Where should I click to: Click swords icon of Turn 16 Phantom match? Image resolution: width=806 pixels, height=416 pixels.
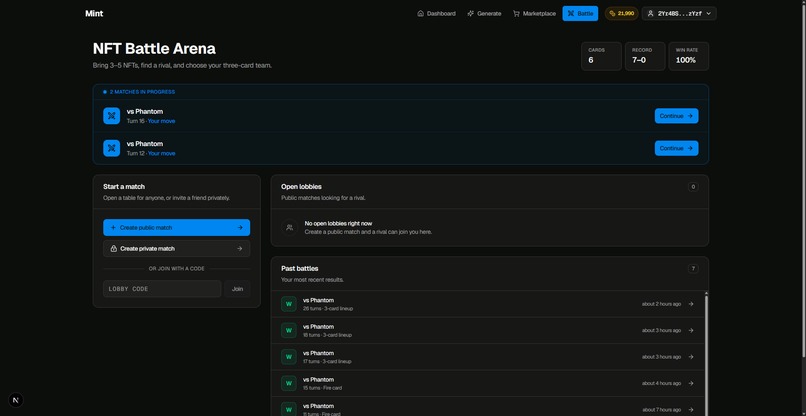(112, 116)
